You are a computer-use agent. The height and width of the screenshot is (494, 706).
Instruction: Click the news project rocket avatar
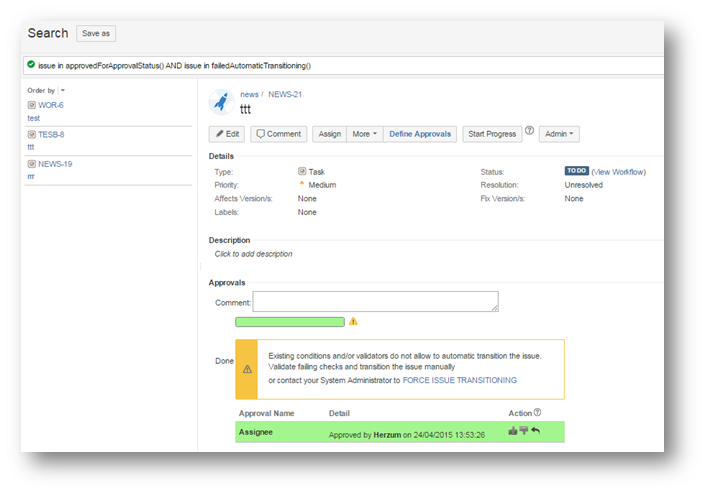tap(221, 102)
